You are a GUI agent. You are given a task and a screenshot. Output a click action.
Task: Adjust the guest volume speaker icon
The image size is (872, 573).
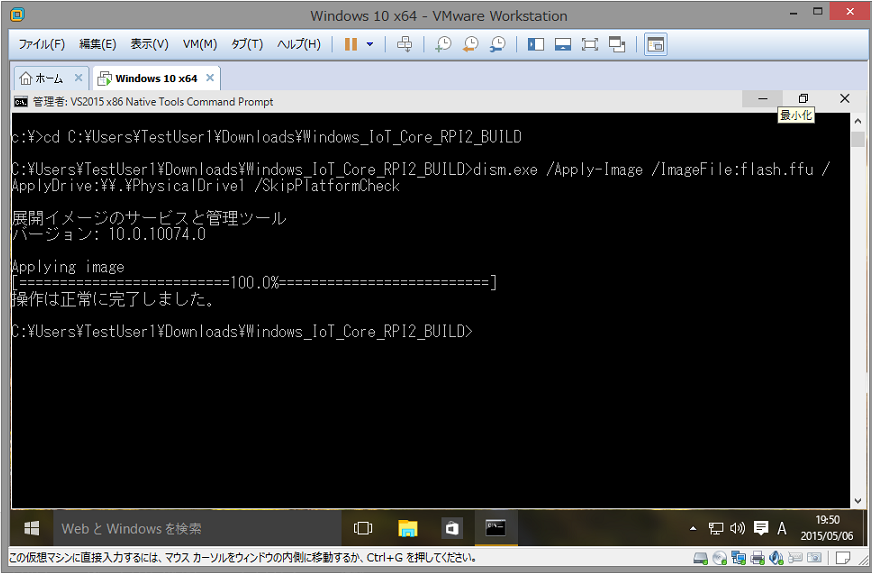738,528
